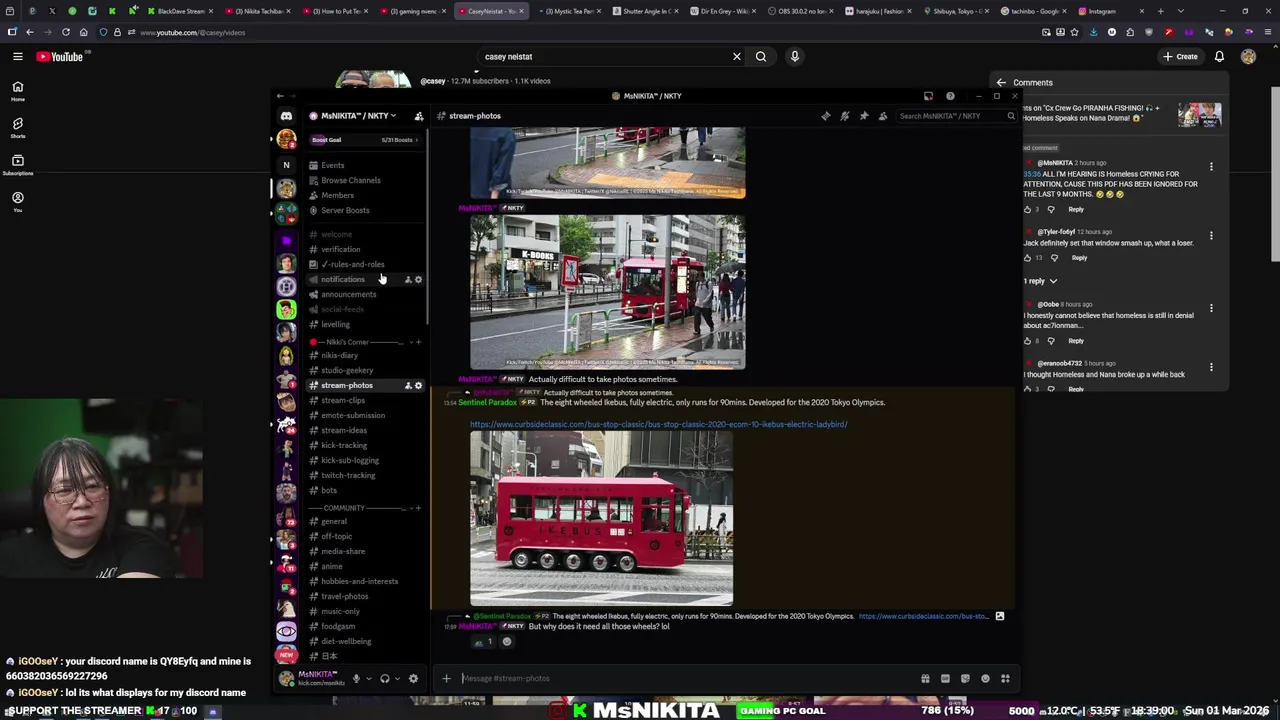This screenshot has width=1280, height=720.
Task: Like the @Tyler-fo6yf comment
Action: 1028,258
